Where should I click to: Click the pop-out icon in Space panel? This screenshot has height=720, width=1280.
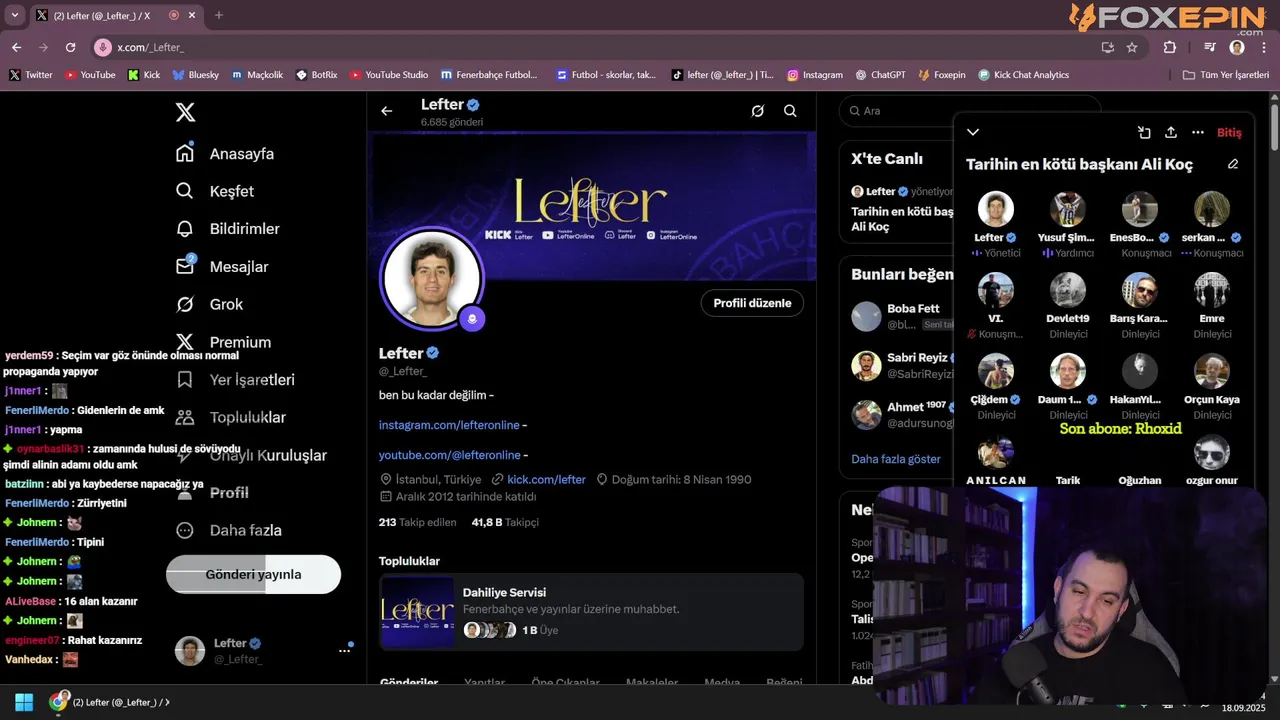1144,132
